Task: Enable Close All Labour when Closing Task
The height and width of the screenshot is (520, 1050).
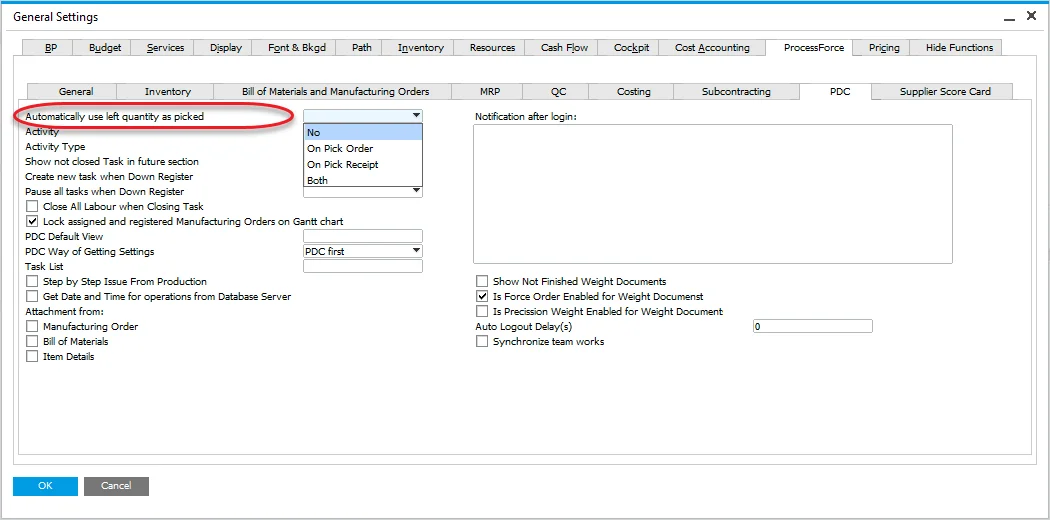Action: 33,206
